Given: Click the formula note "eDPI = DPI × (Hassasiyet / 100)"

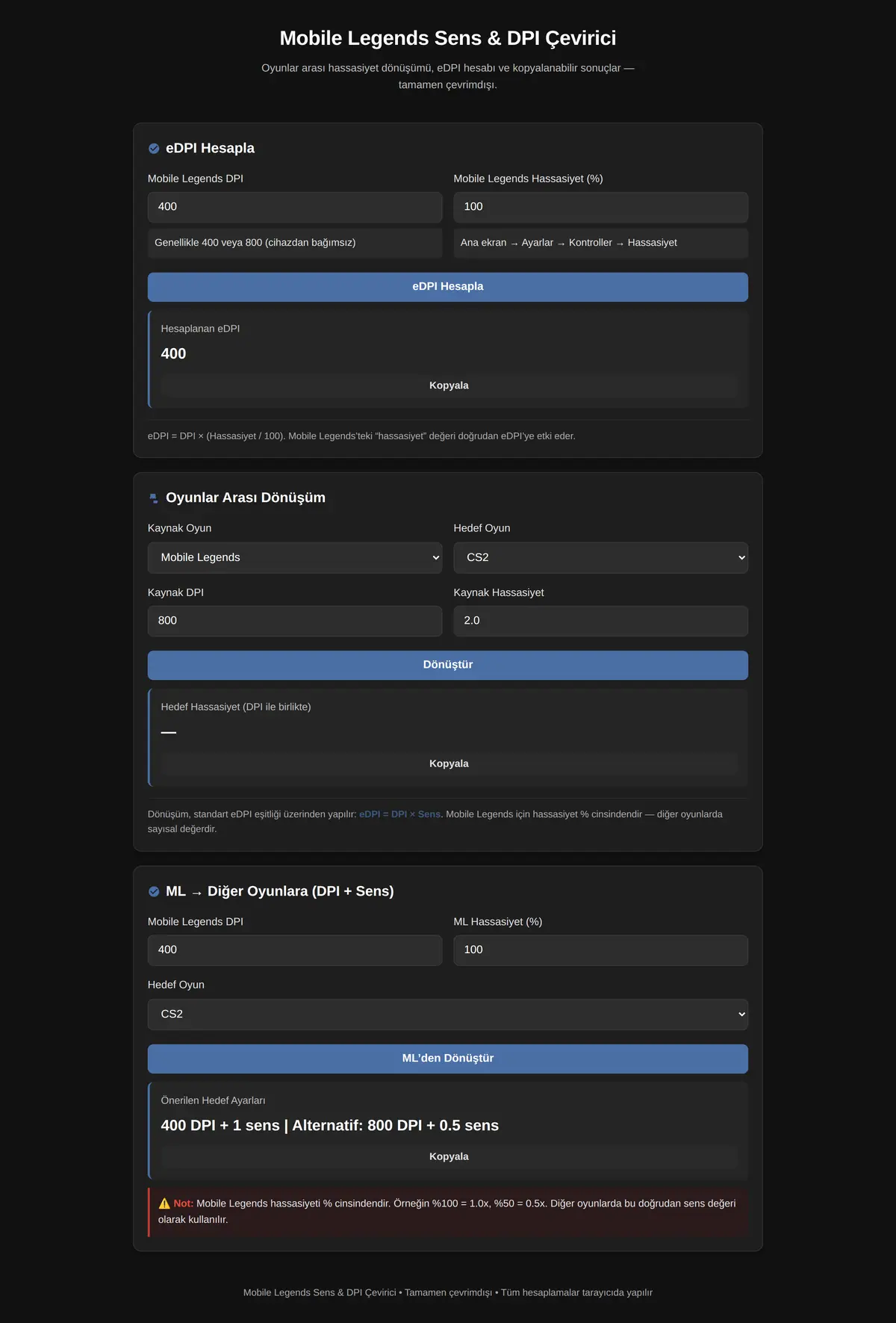Looking at the screenshot, I should point(215,436).
